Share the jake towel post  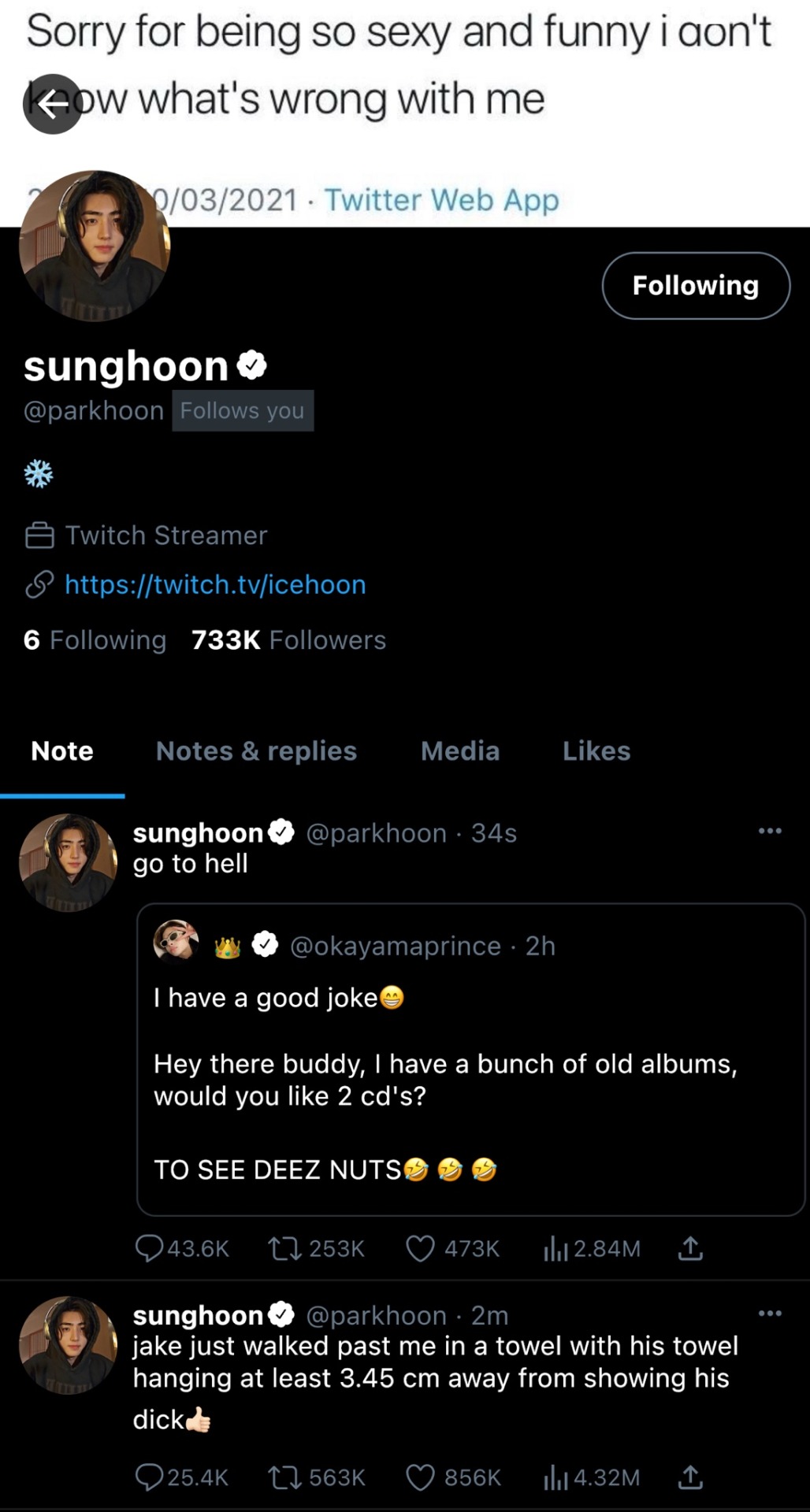pyautogui.click(x=690, y=1477)
